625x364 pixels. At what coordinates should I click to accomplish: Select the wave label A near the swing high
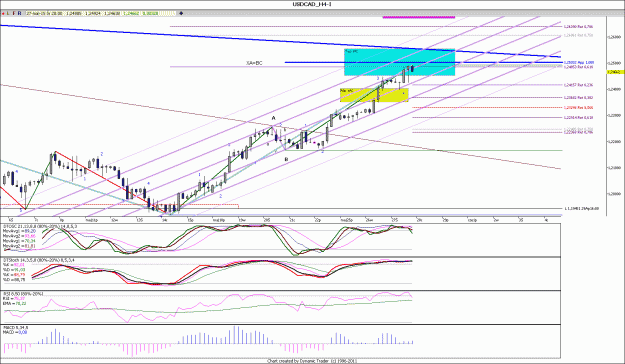point(273,118)
